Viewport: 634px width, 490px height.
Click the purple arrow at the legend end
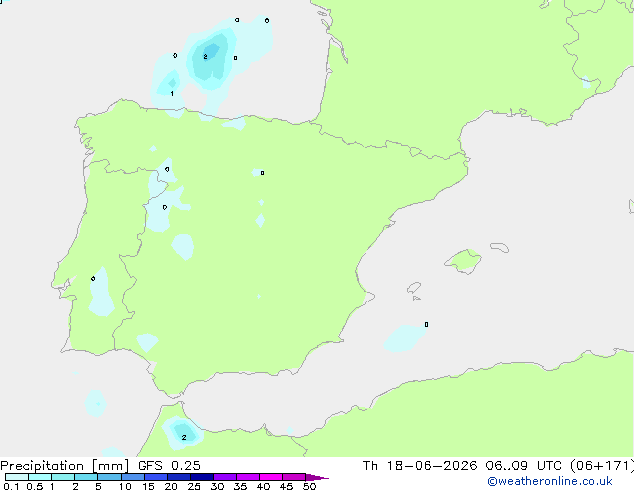[317, 477]
